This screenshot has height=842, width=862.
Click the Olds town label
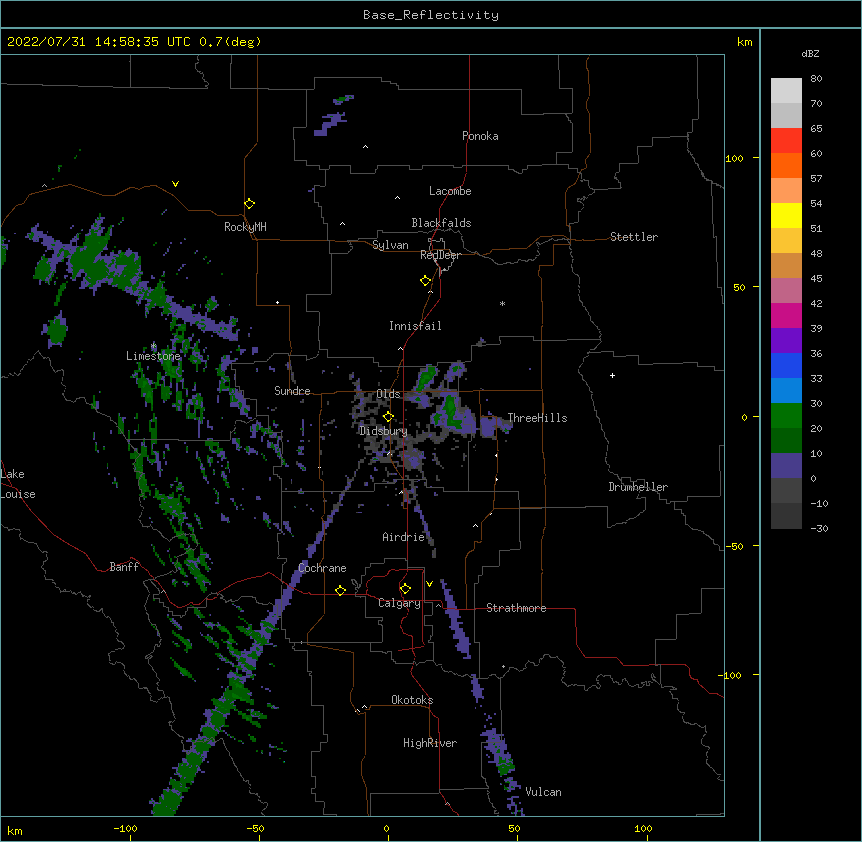click(388, 394)
